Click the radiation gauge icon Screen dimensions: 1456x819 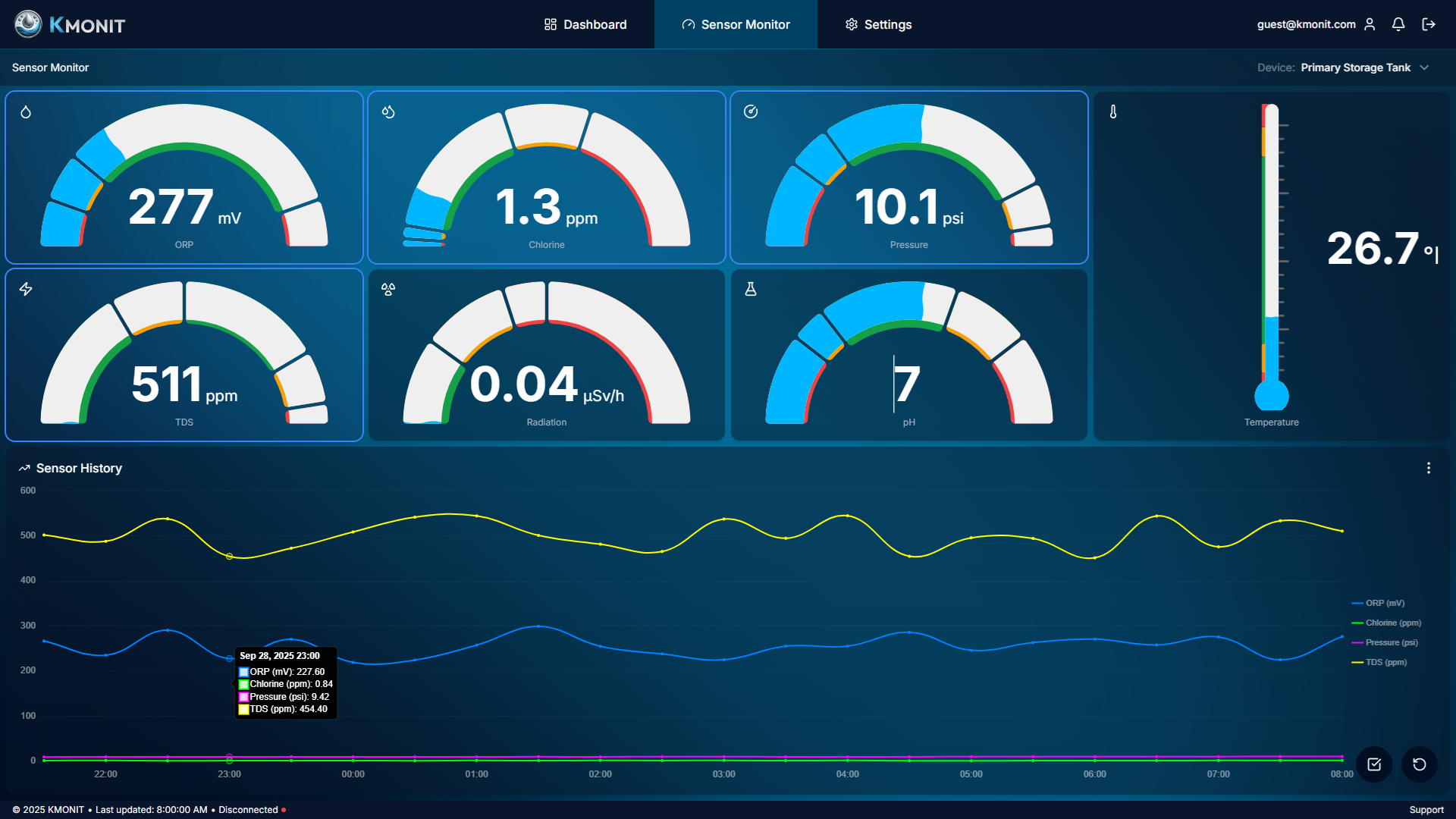tap(388, 289)
